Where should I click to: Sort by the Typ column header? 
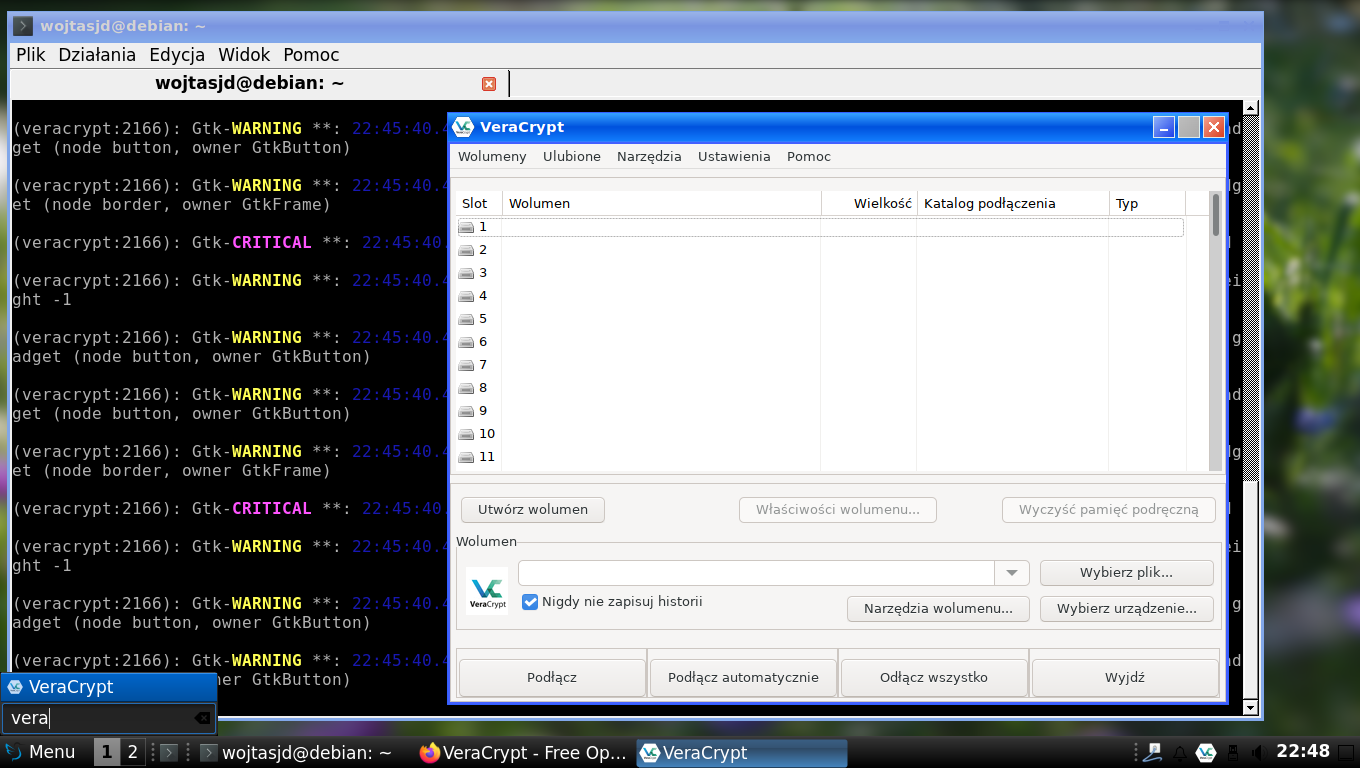click(x=1147, y=203)
